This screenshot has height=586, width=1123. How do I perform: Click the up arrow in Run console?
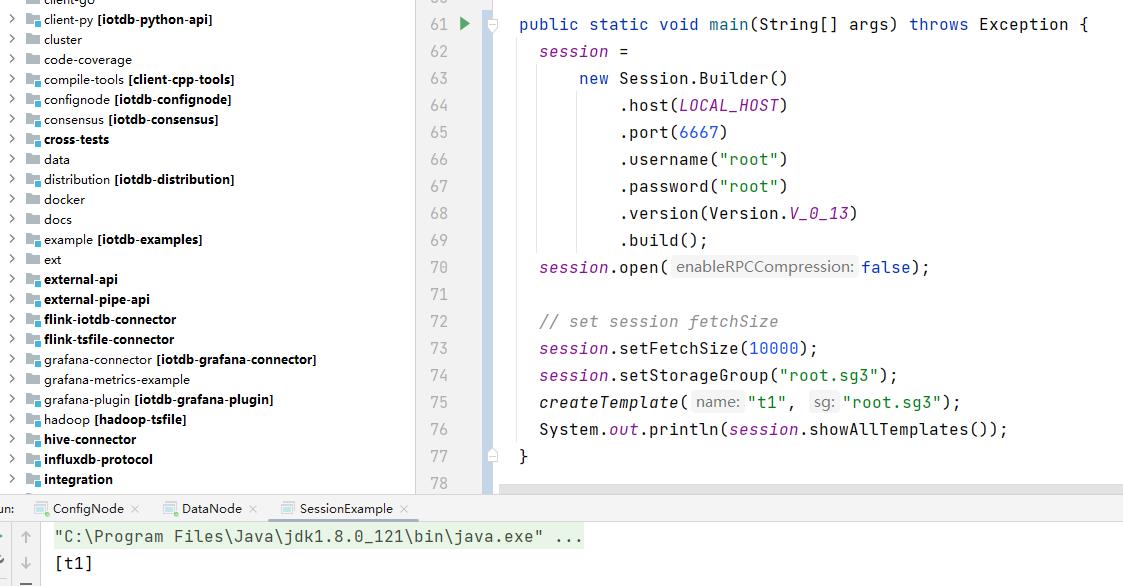pos(26,537)
